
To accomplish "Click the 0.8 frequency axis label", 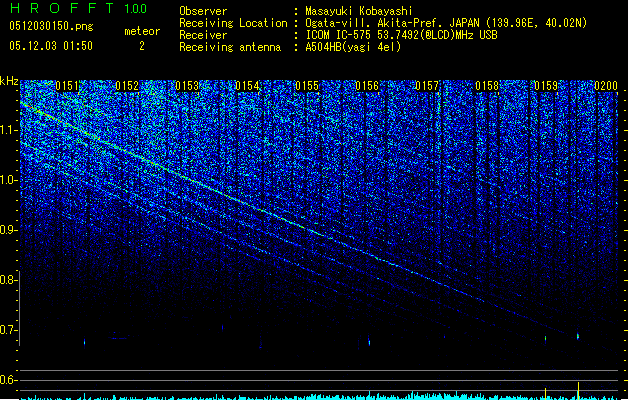I will click(x=9, y=280).
